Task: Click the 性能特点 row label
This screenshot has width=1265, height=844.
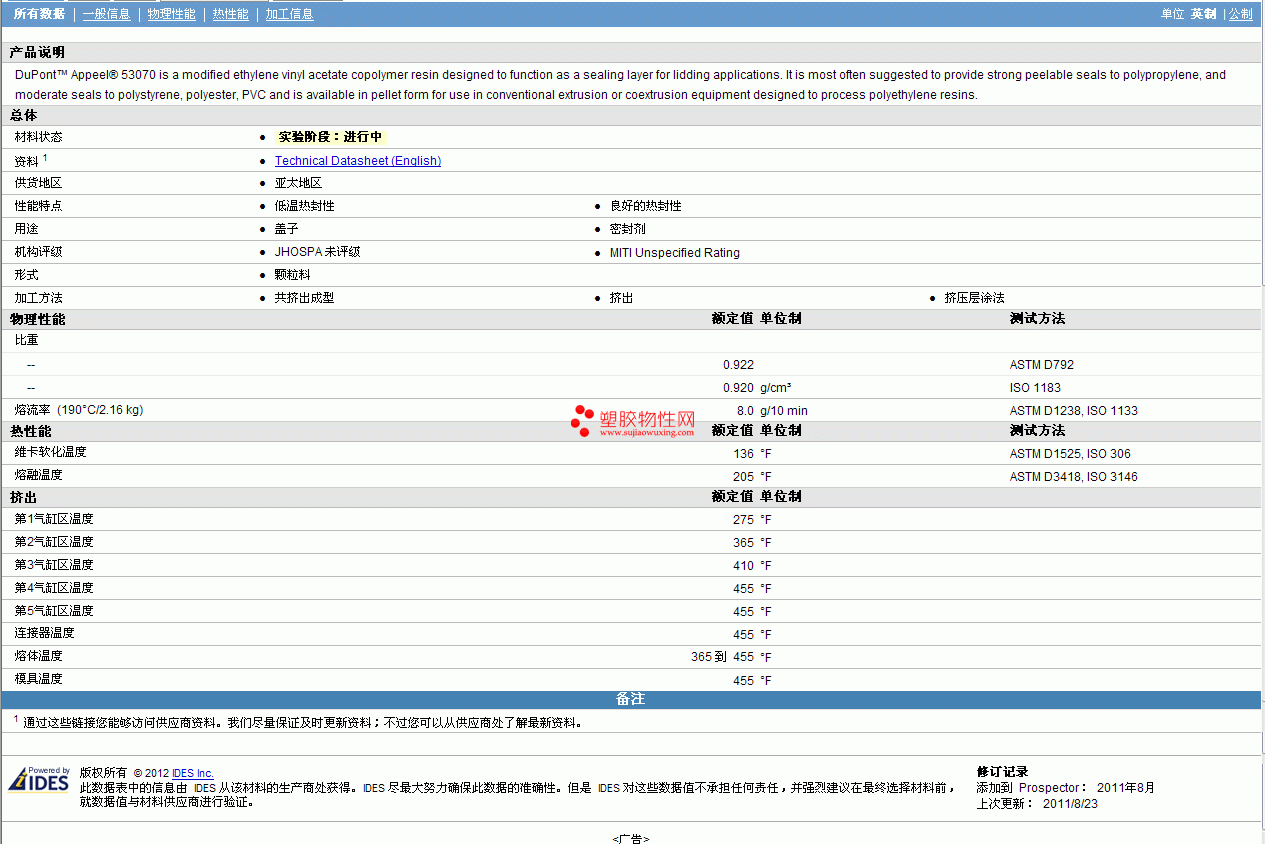Action: [38, 206]
